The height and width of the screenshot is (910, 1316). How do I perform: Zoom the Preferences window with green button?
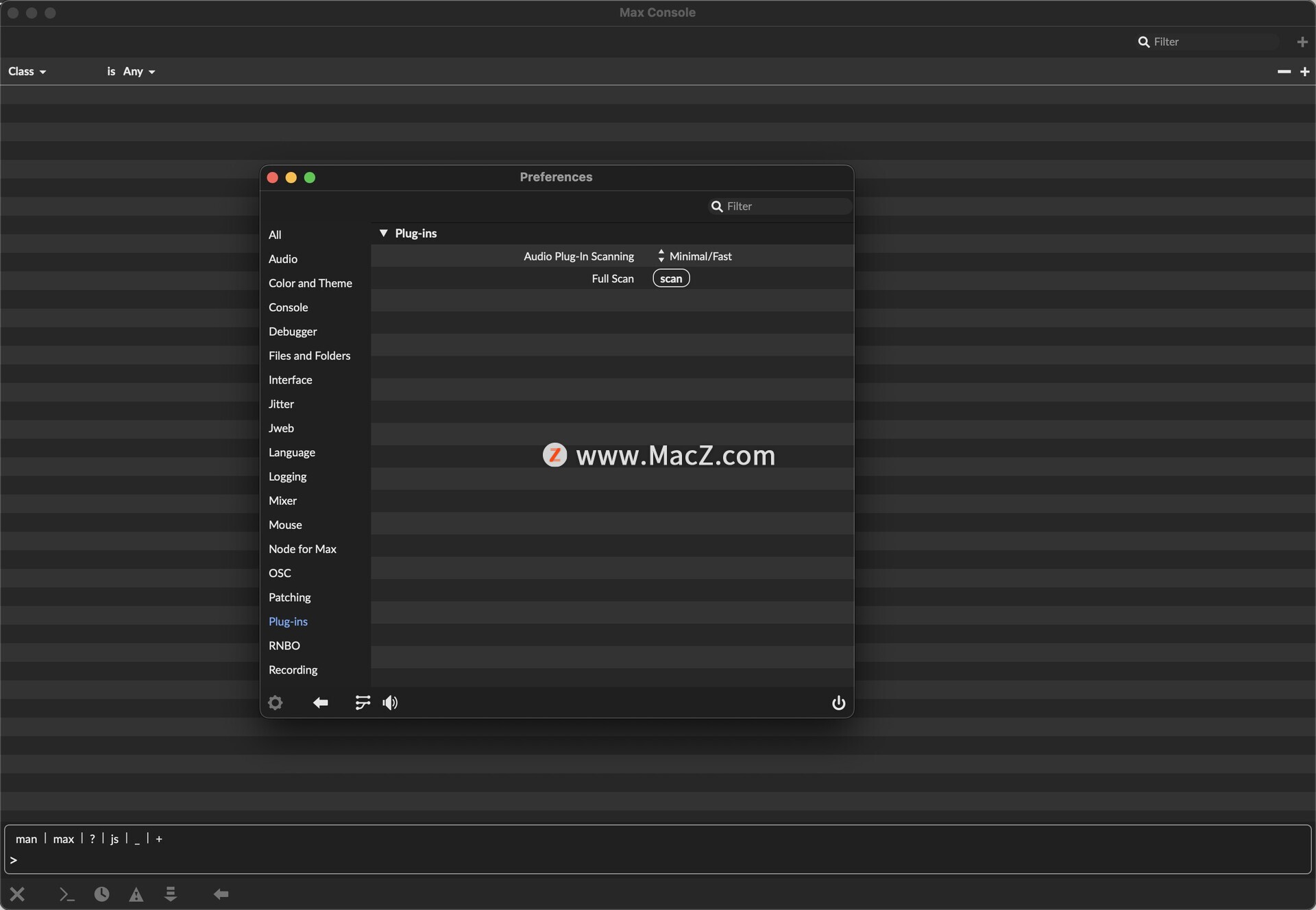coord(310,177)
